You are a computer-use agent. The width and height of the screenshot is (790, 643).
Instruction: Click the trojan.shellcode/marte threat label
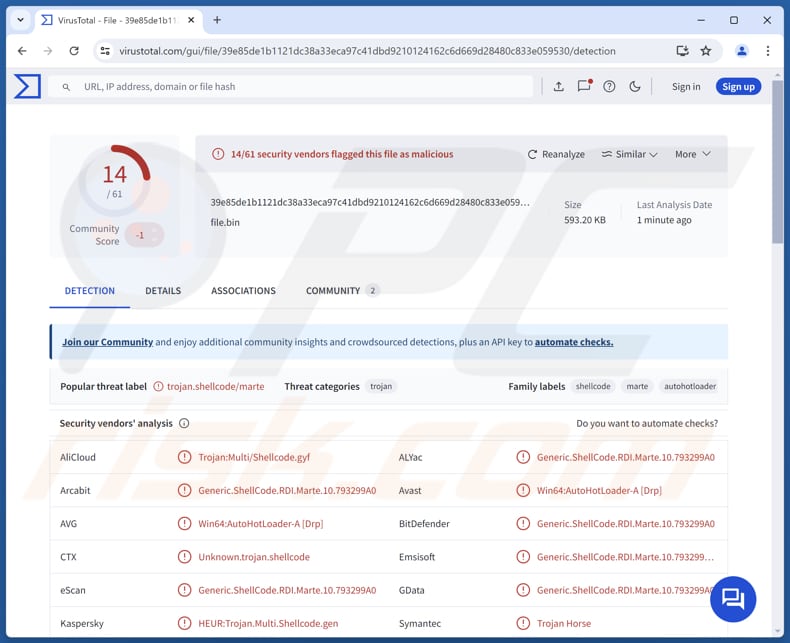click(x=216, y=387)
